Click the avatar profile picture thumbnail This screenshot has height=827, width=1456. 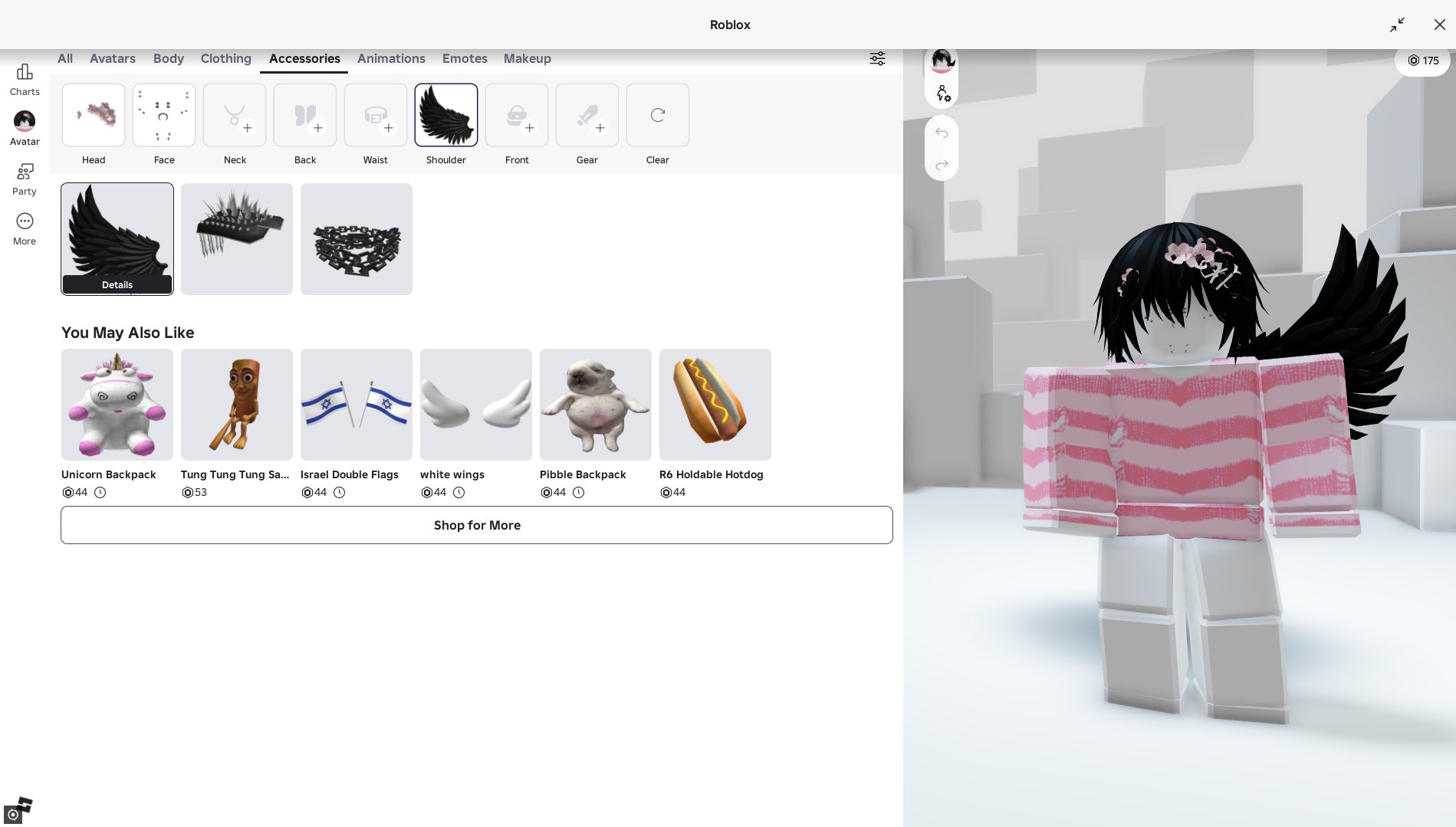[942, 61]
